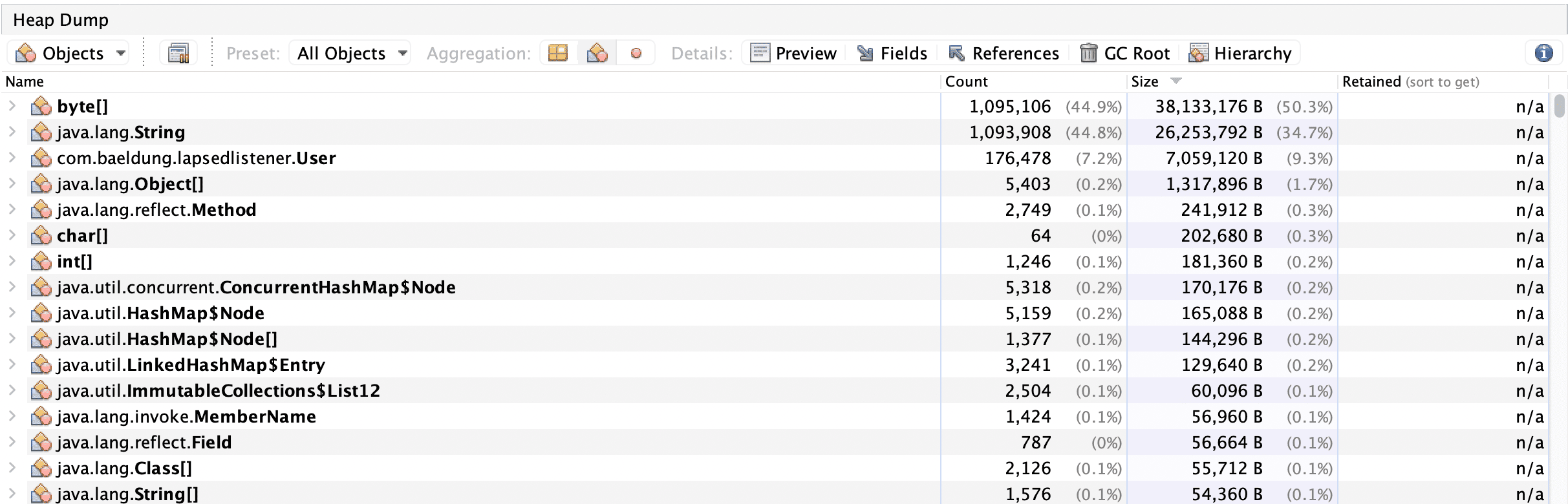The height and width of the screenshot is (504, 1568).
Task: Expand the java.lang.Object[] row
Action: tap(12, 184)
